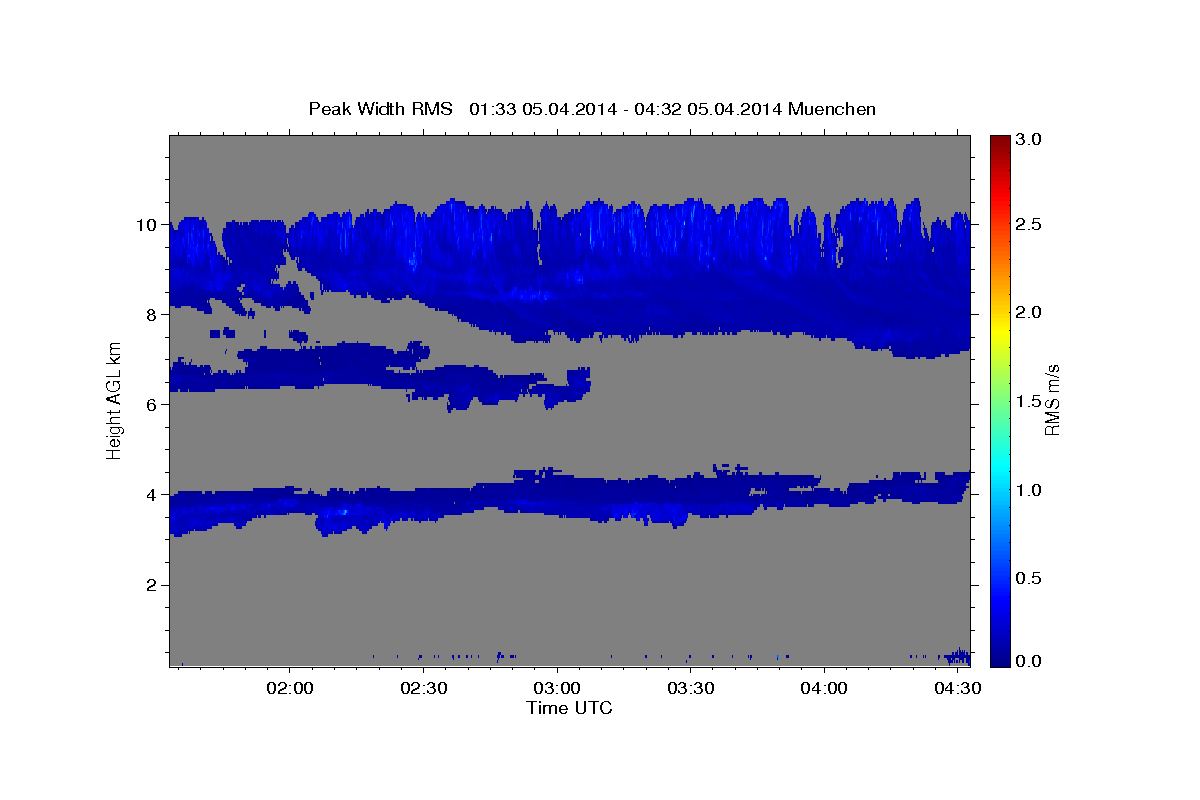
Task: Click the 02:00 time tick label
Action: tap(290, 689)
